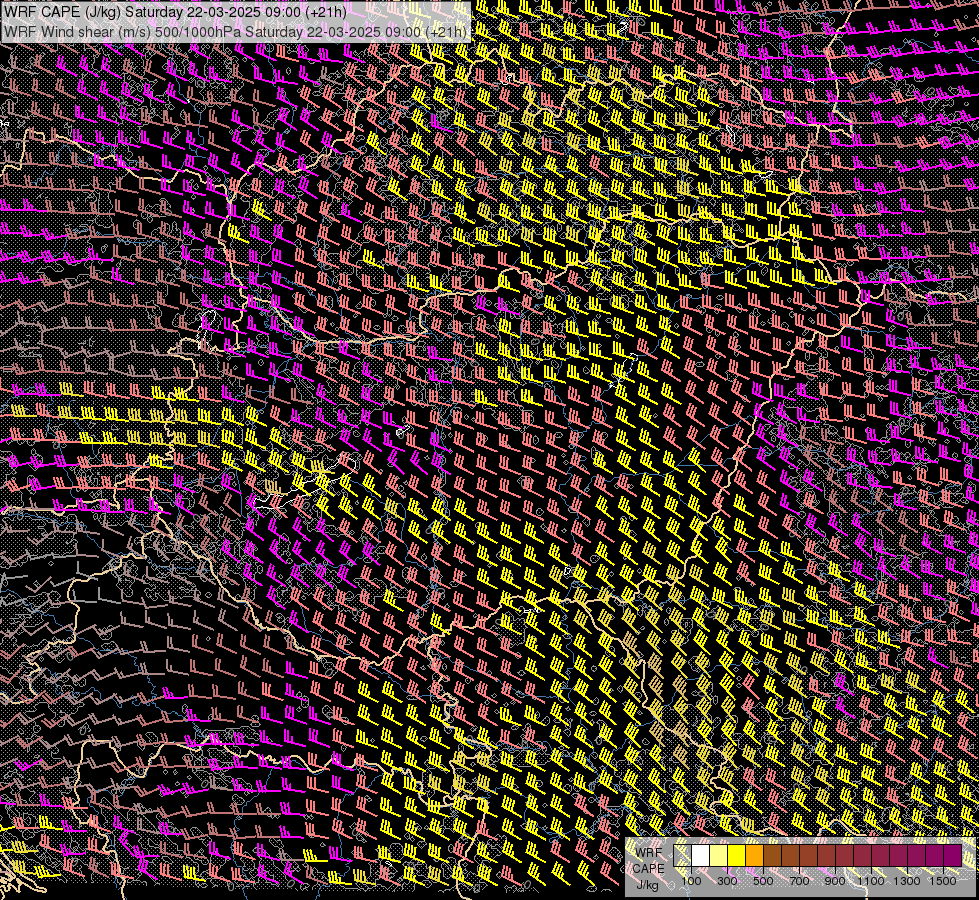Select the white 100–200 J/kg legend swatch
979x900 pixels.
701,856
